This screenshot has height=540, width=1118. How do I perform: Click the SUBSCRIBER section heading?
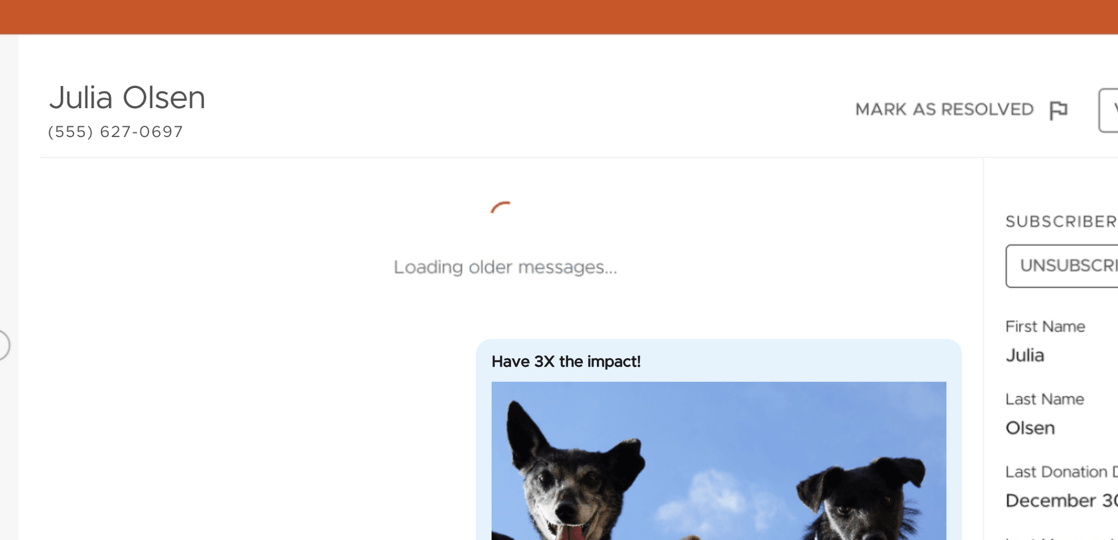tap(1060, 222)
